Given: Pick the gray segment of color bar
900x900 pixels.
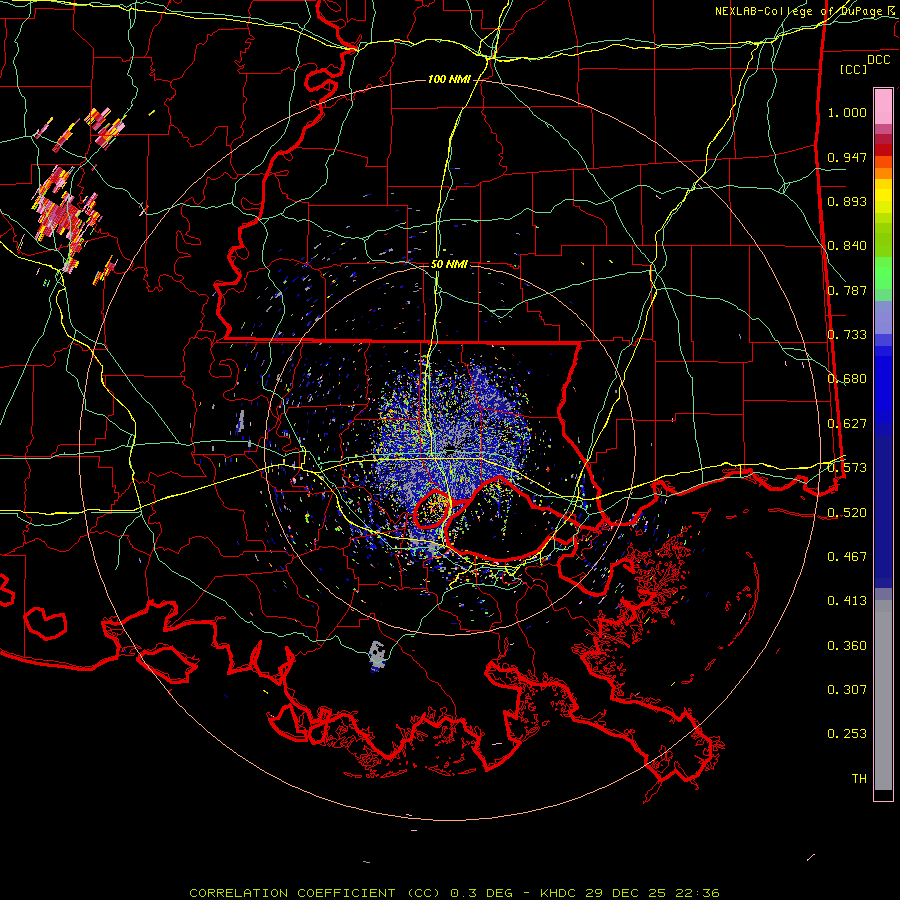Looking at the screenshot, I should [883, 695].
